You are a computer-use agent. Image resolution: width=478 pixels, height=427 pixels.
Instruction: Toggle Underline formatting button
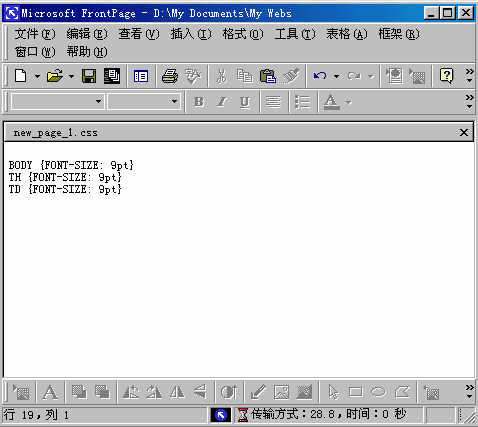245,102
